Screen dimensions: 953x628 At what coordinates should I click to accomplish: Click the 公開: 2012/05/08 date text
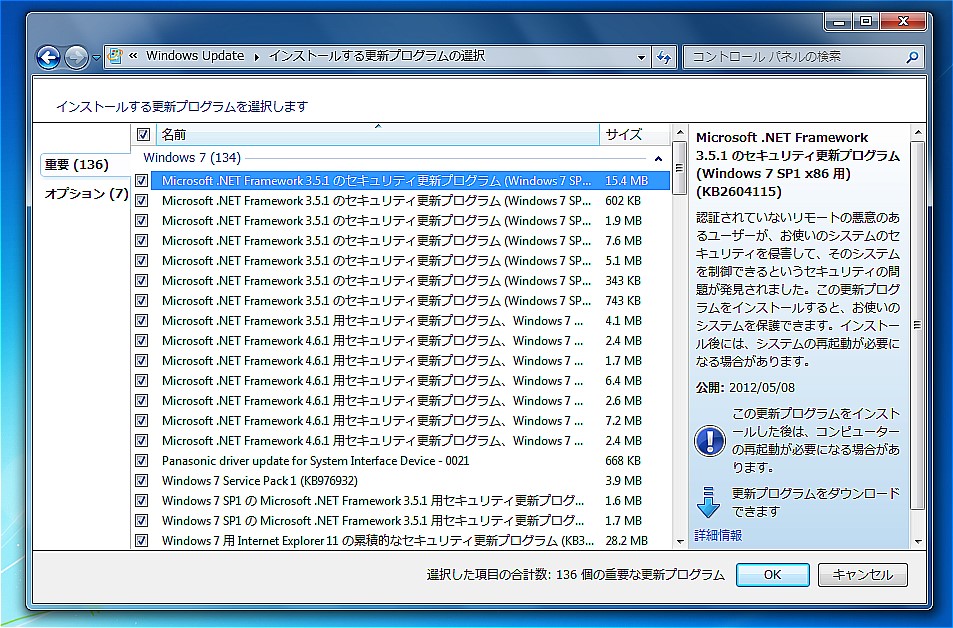(x=745, y=388)
